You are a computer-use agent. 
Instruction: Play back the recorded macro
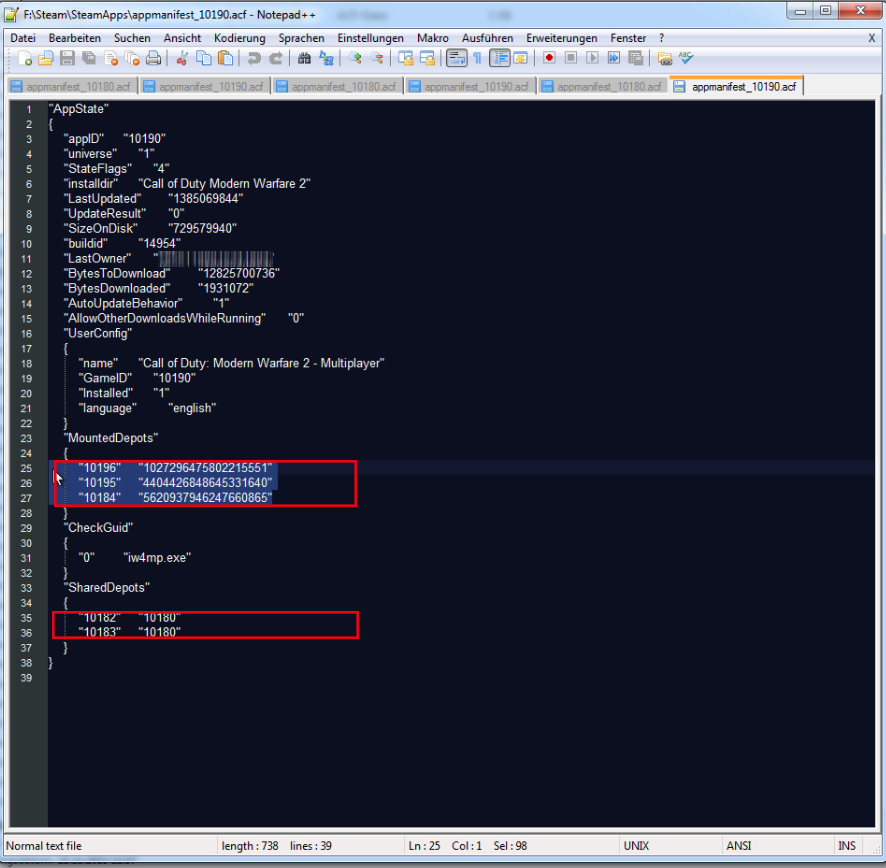pyautogui.click(x=592, y=58)
